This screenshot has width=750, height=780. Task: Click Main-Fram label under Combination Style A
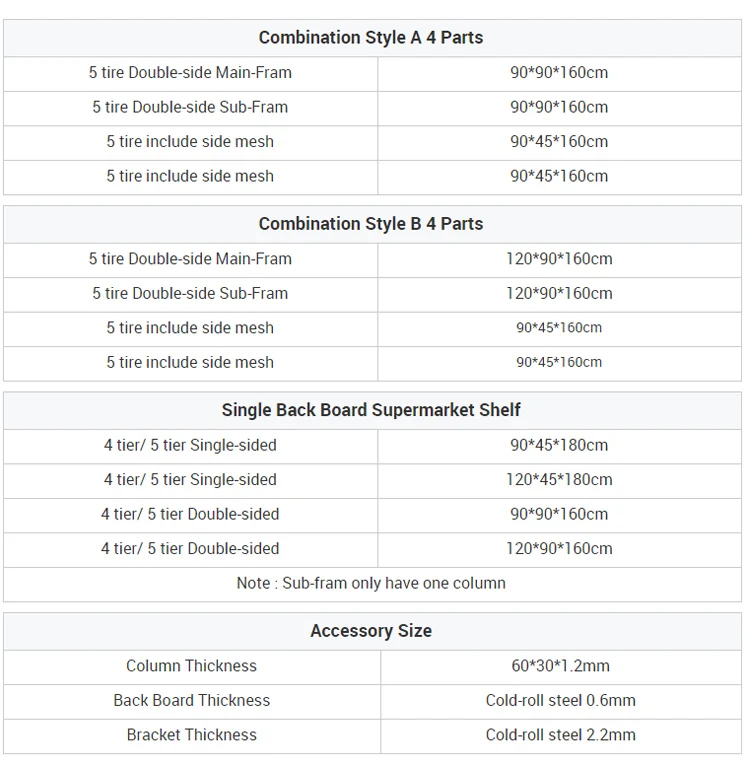(x=190, y=73)
